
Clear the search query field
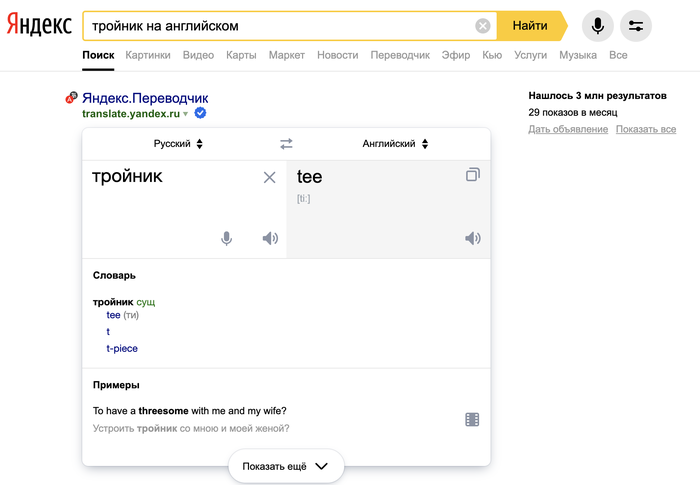point(483,26)
